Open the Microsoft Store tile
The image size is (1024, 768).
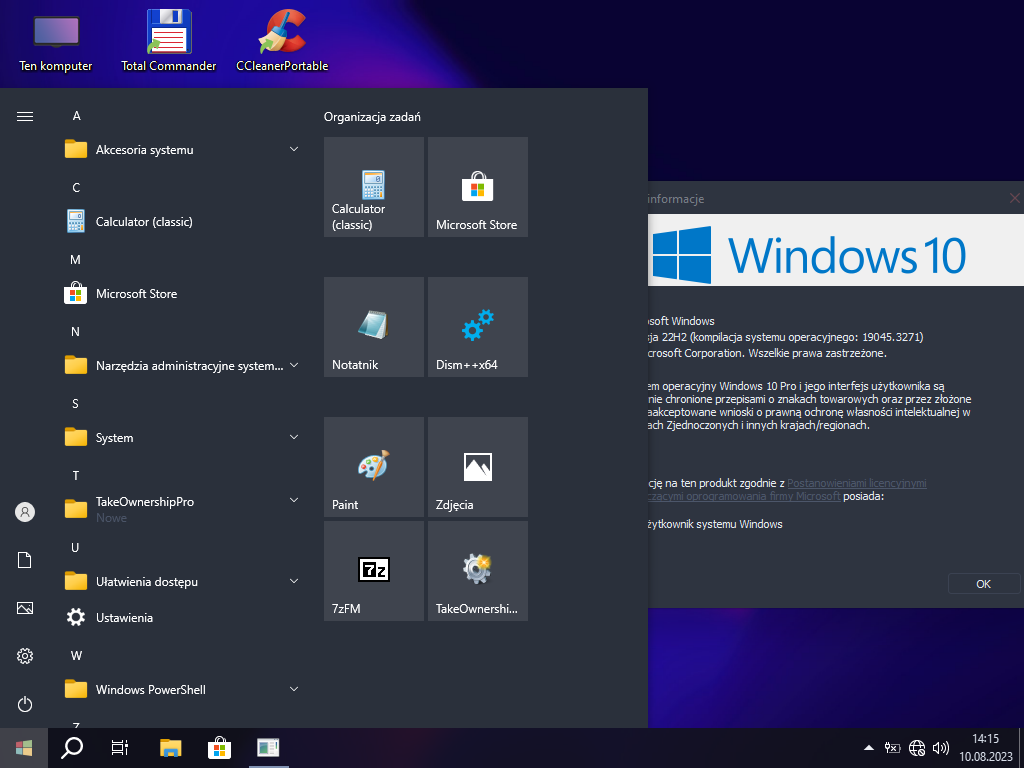(477, 187)
